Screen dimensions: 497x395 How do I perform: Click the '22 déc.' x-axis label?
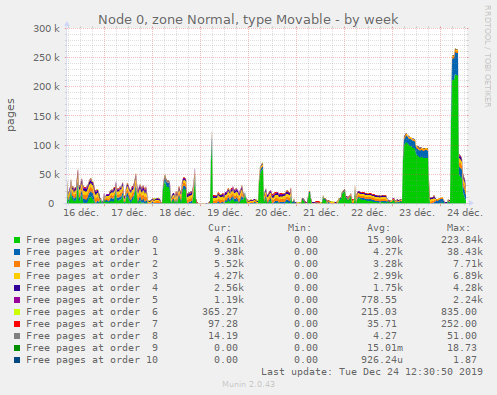click(369, 213)
